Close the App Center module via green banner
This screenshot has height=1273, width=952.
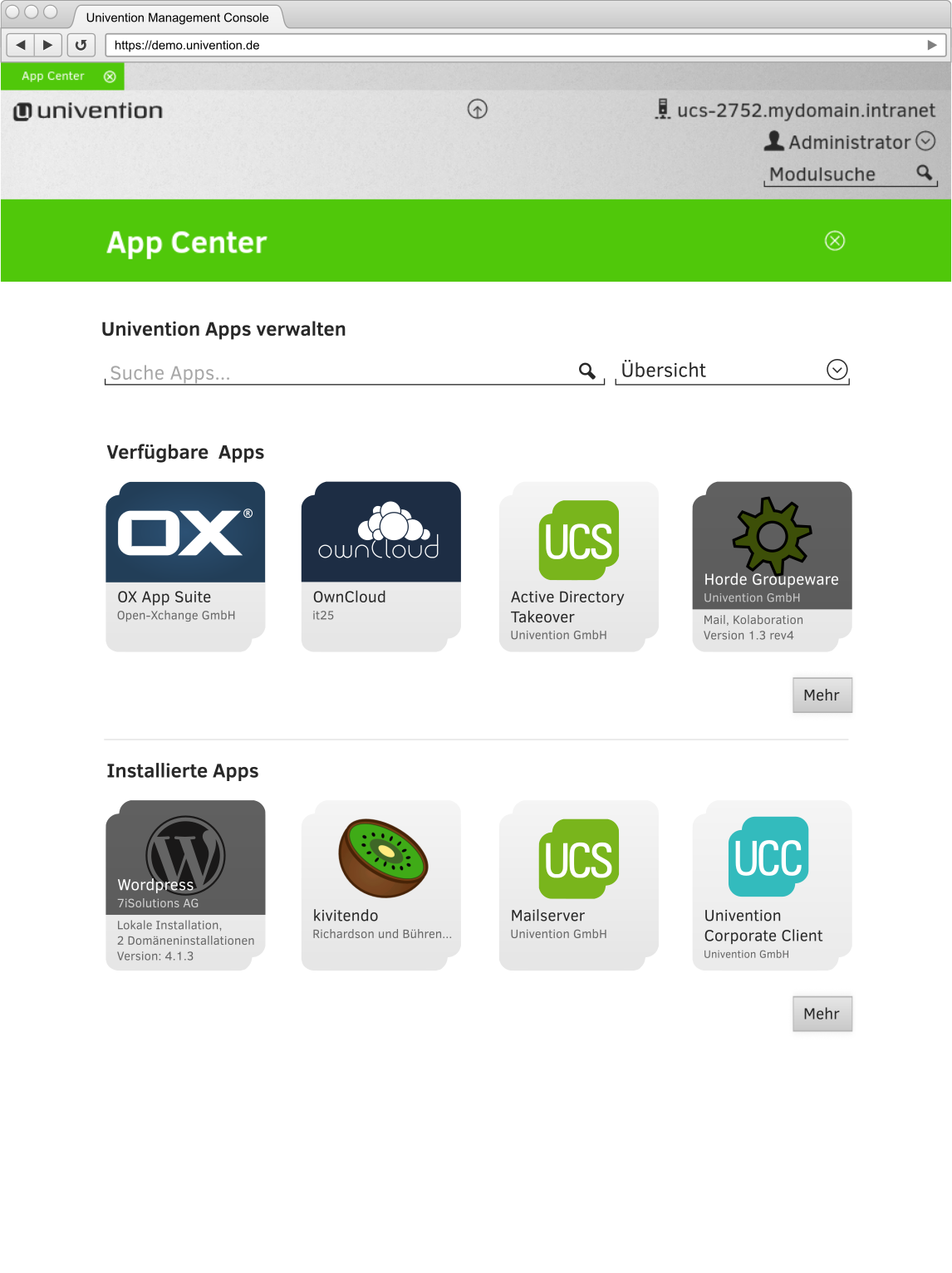(835, 241)
